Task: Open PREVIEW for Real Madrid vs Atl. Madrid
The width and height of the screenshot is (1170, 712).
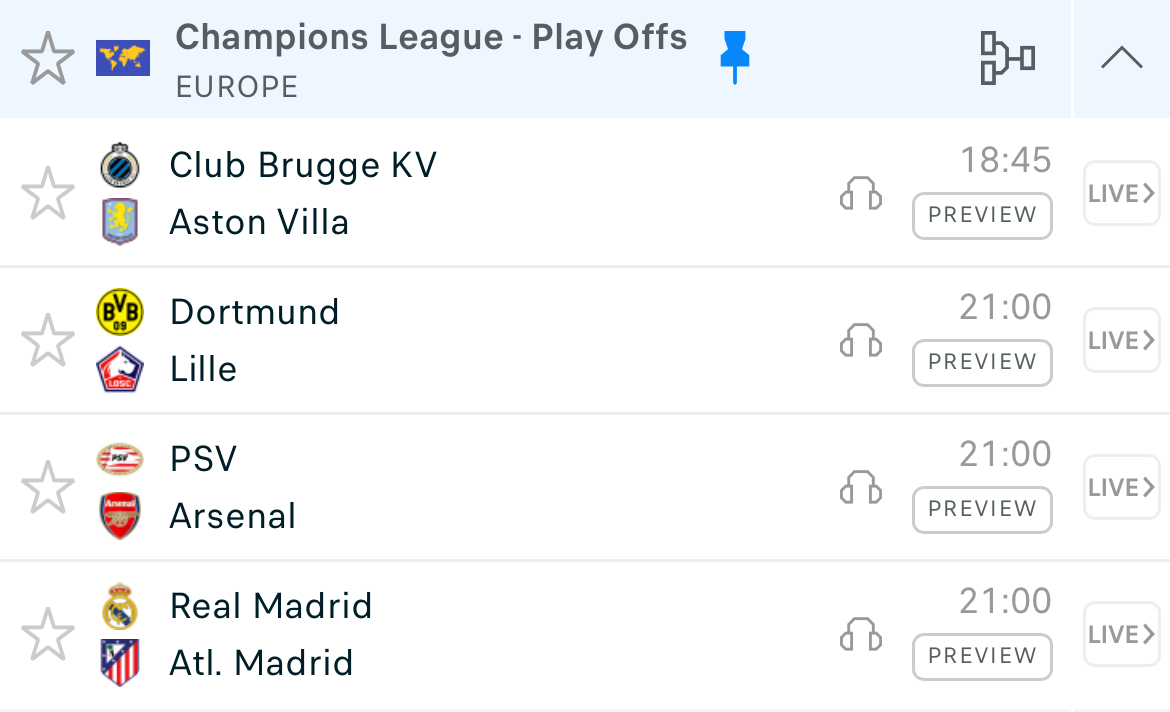Action: point(982,656)
